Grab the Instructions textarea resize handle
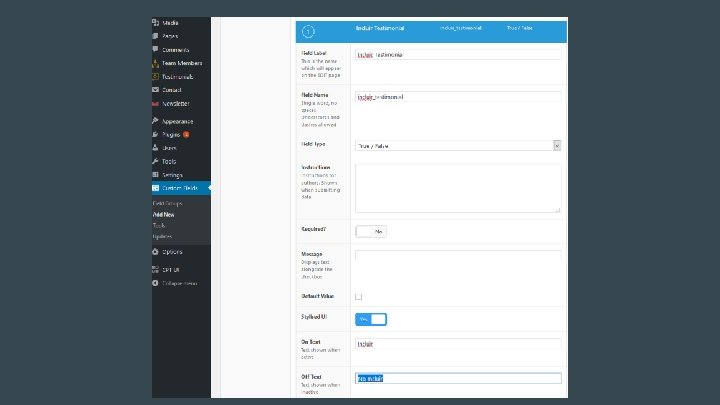720x405 pixels. click(558, 210)
